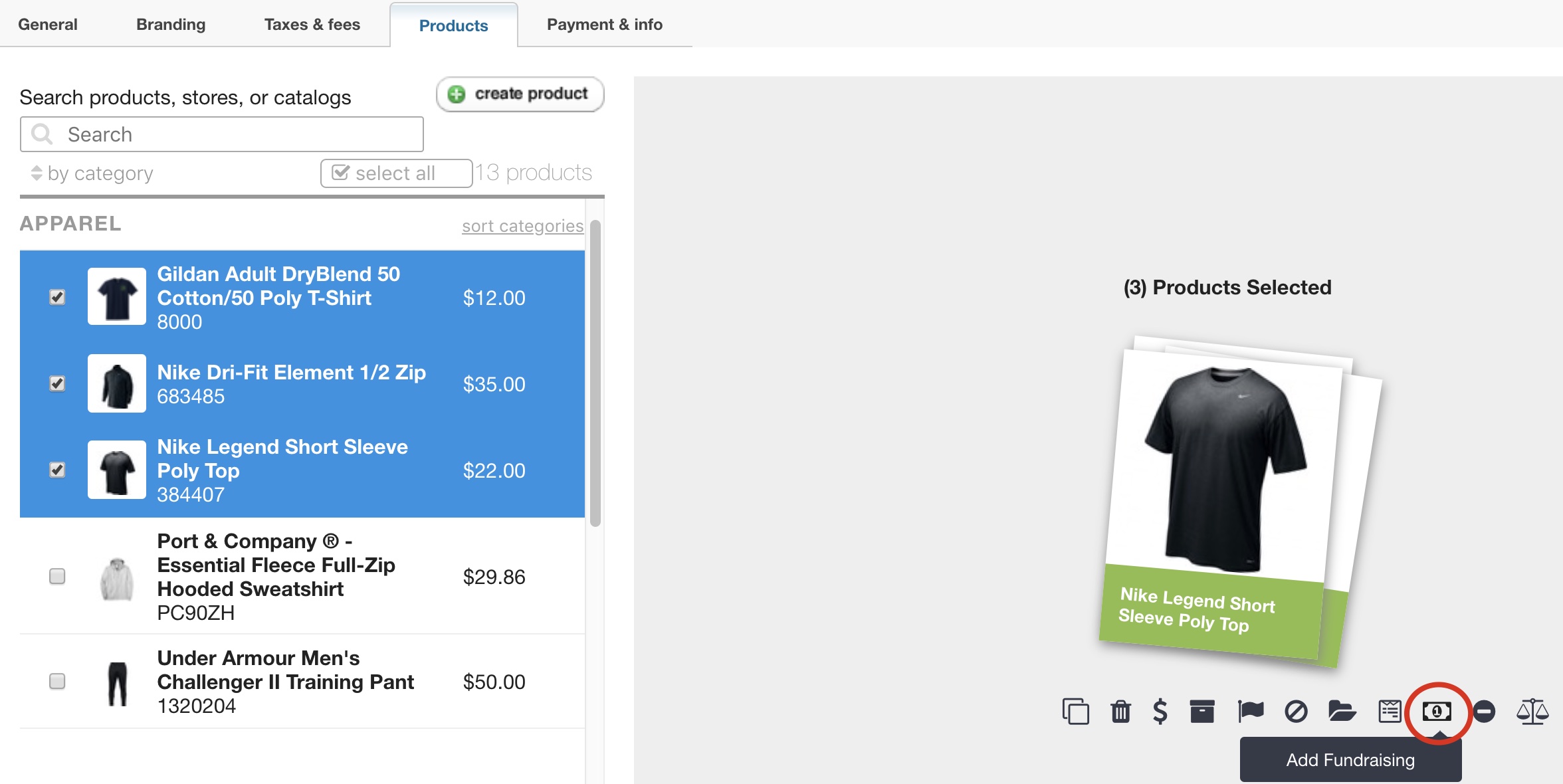Screen dimensions: 1563x784
Task: Check the Port & Company Sweatshirt checkbox
Action: pos(57,576)
